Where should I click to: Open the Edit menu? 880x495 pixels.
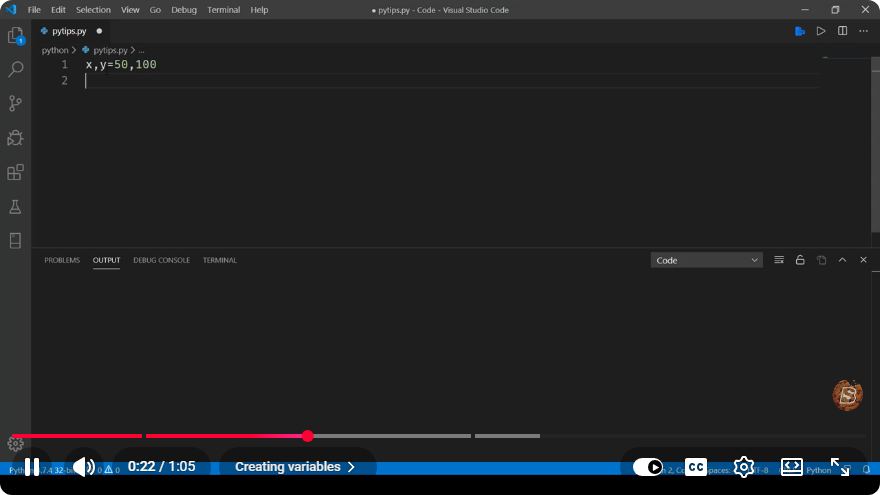tap(58, 10)
